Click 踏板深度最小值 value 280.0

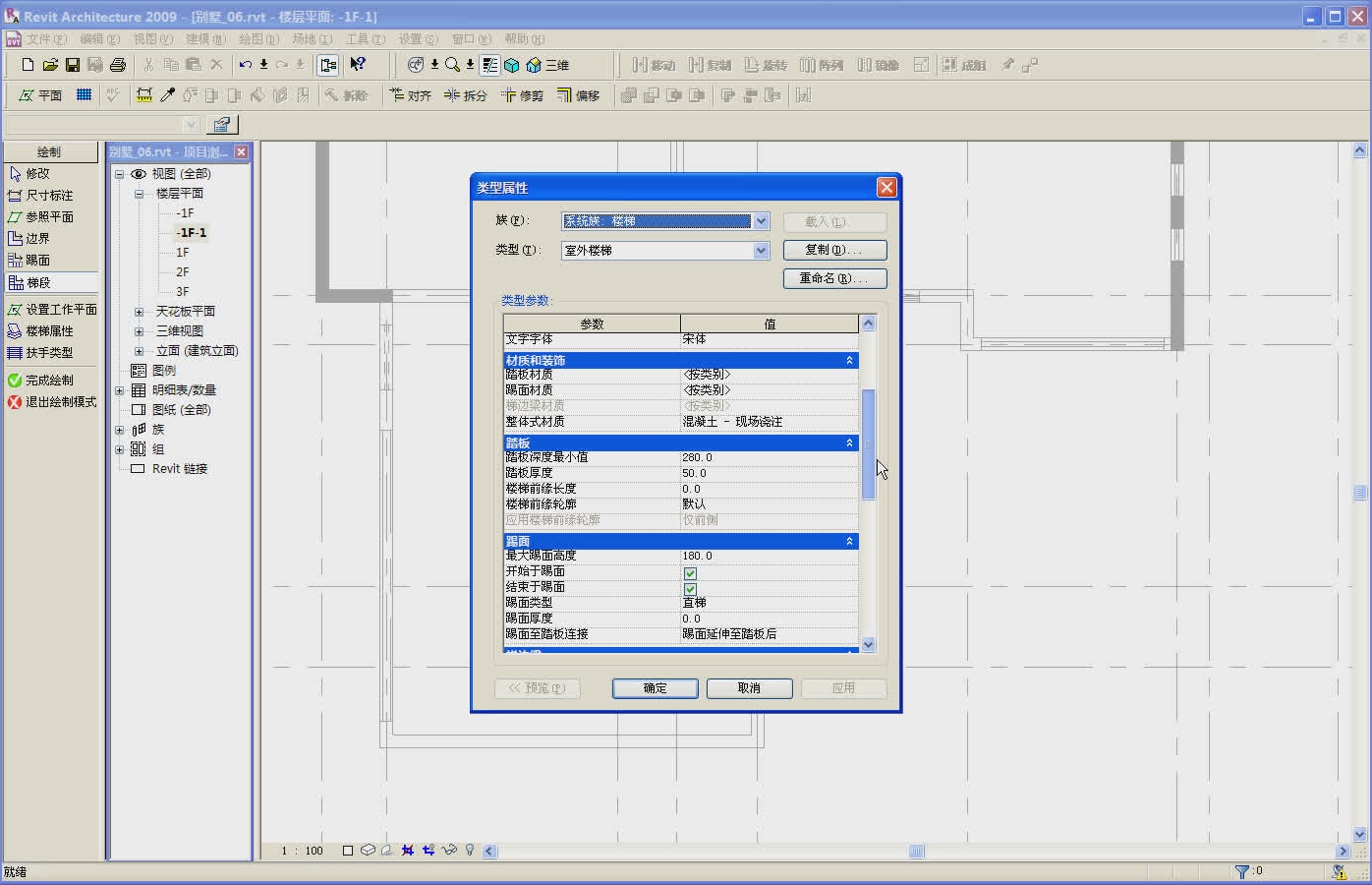click(x=769, y=457)
